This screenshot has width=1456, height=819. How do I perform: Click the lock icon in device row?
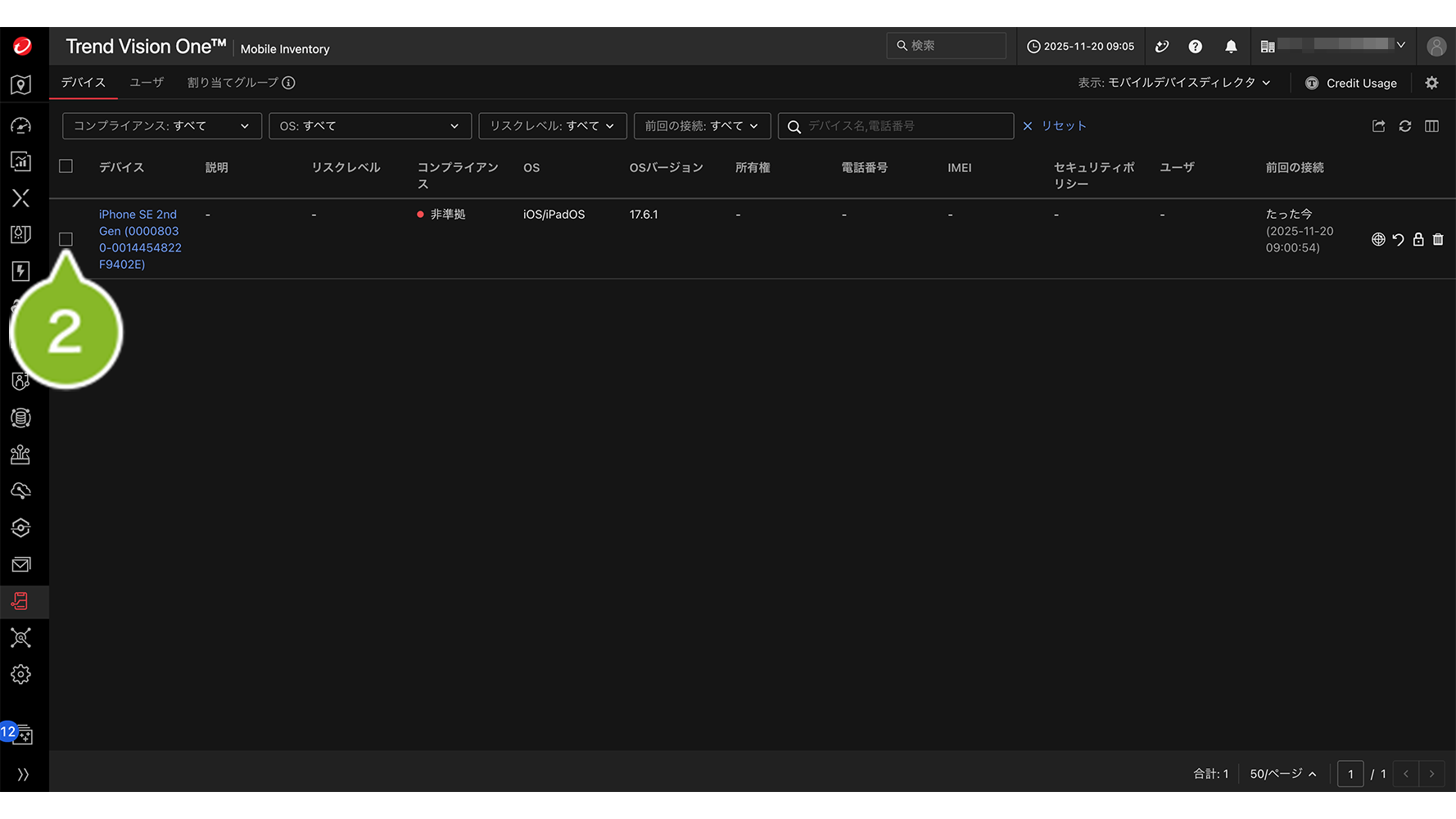click(1418, 239)
